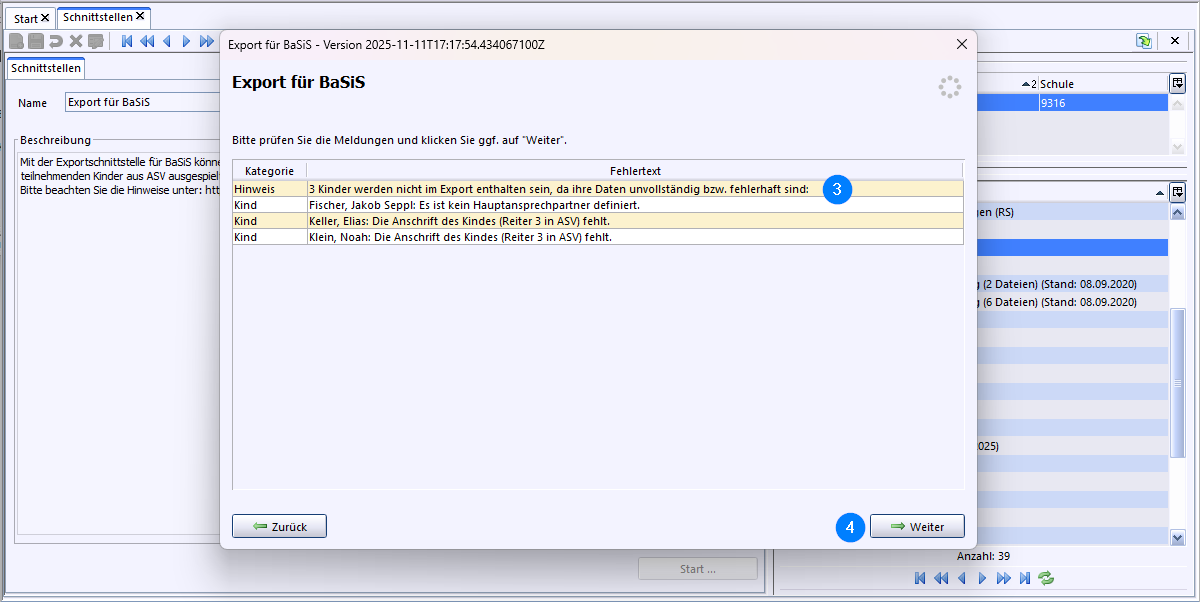Open column chooser beside Schule header
1200x602 pixels.
tap(1177, 83)
